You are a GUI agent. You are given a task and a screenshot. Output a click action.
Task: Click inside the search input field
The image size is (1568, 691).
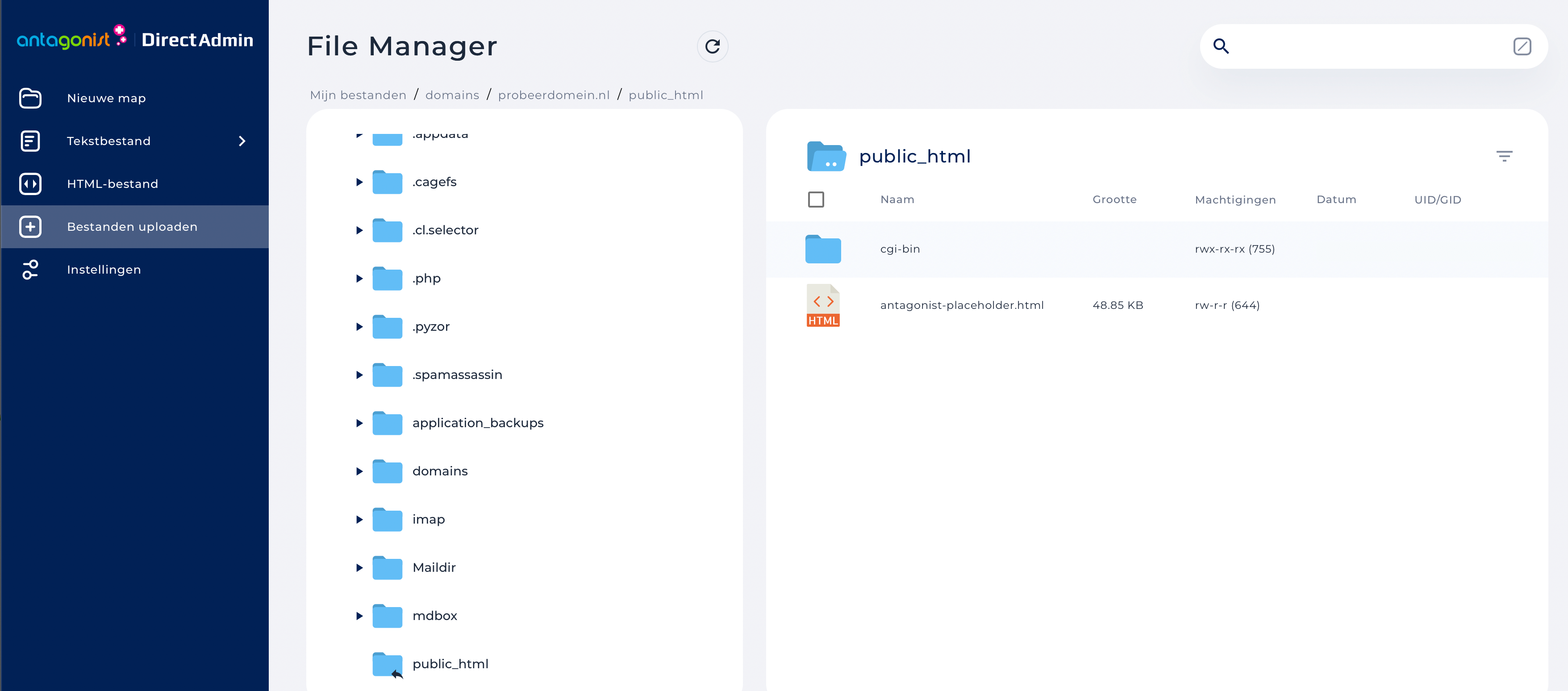pos(1370,46)
